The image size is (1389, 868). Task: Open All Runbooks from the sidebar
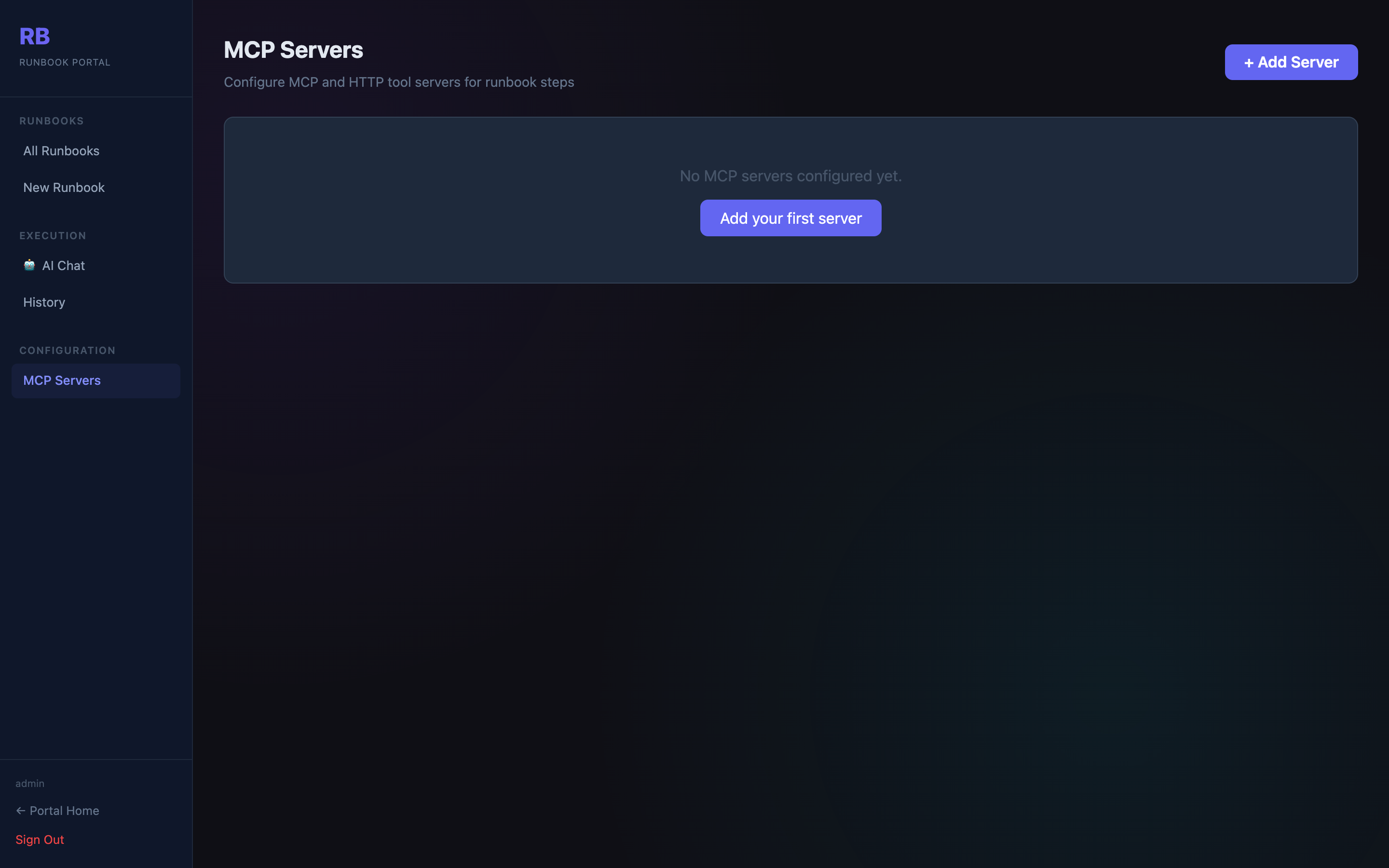[x=61, y=151]
